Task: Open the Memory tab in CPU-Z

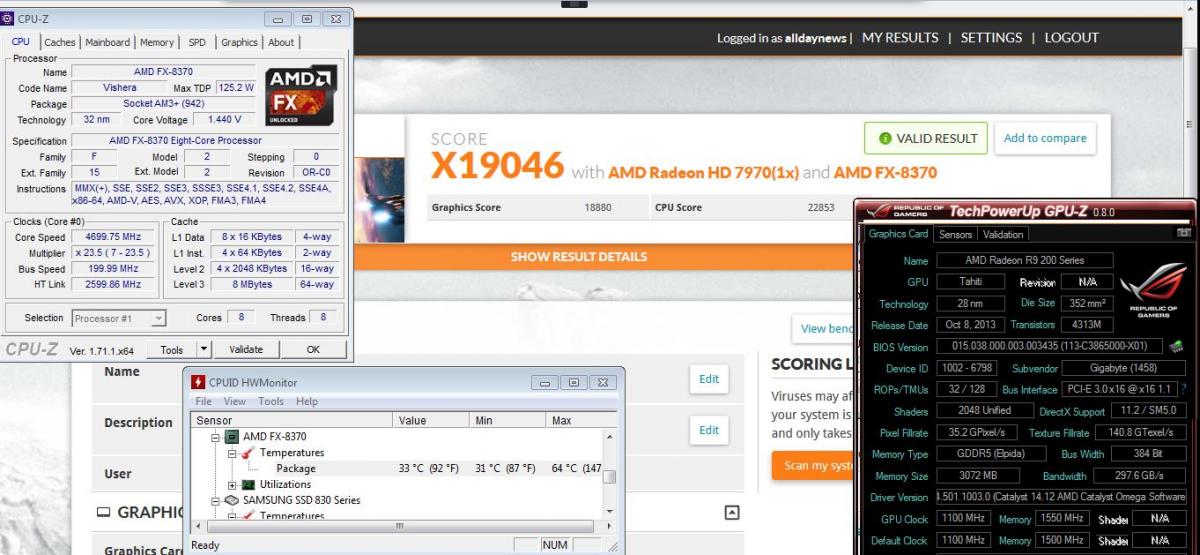Action: pos(156,42)
